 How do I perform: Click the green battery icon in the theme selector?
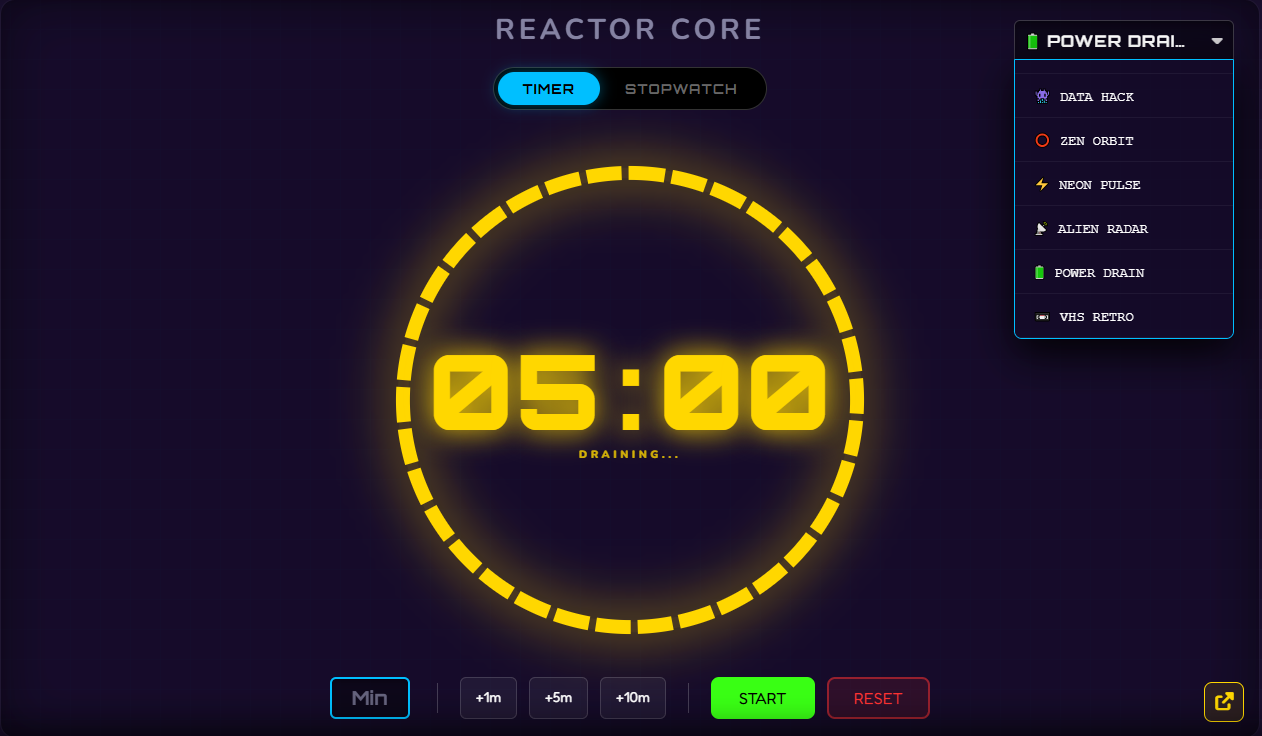pos(1031,40)
